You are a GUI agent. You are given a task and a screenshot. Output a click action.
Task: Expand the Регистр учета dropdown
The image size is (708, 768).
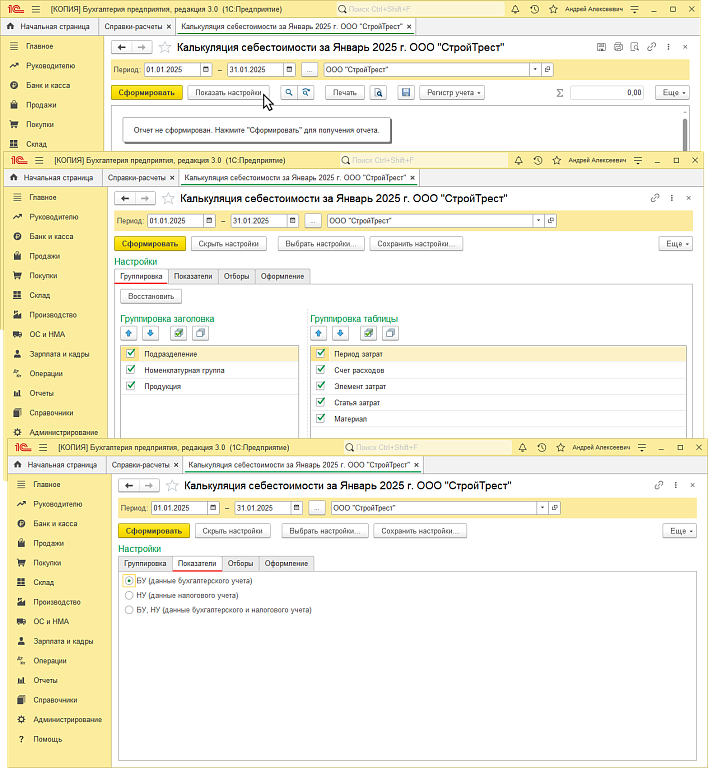452,93
